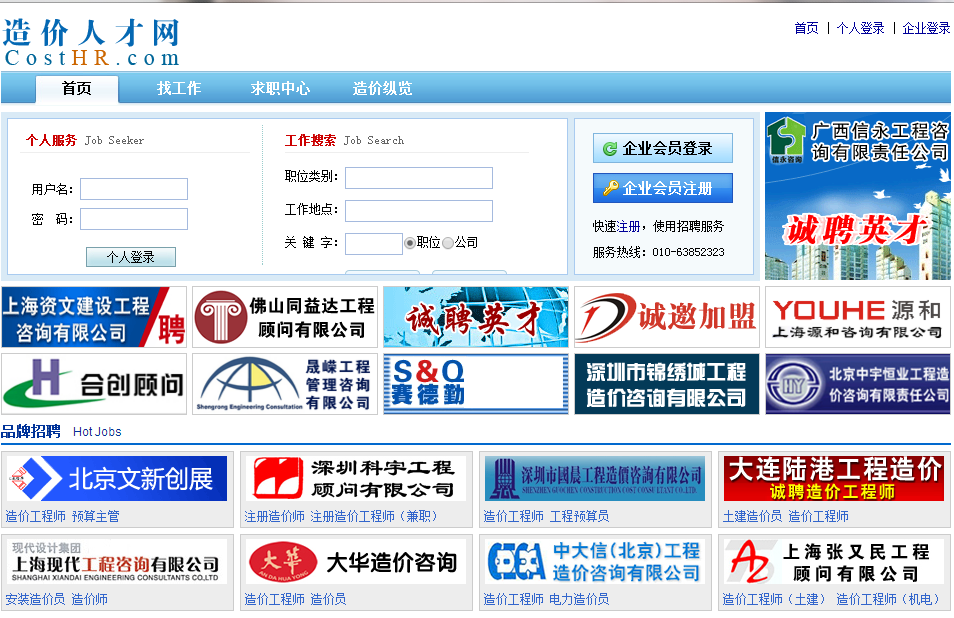
Task: Open the 晟嵘工程管理咨询 banner
Action: [x=285, y=384]
